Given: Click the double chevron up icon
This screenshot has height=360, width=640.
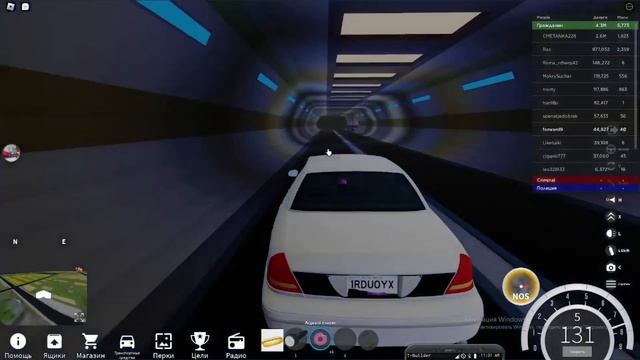Looking at the screenshot, I should [x=611, y=217].
